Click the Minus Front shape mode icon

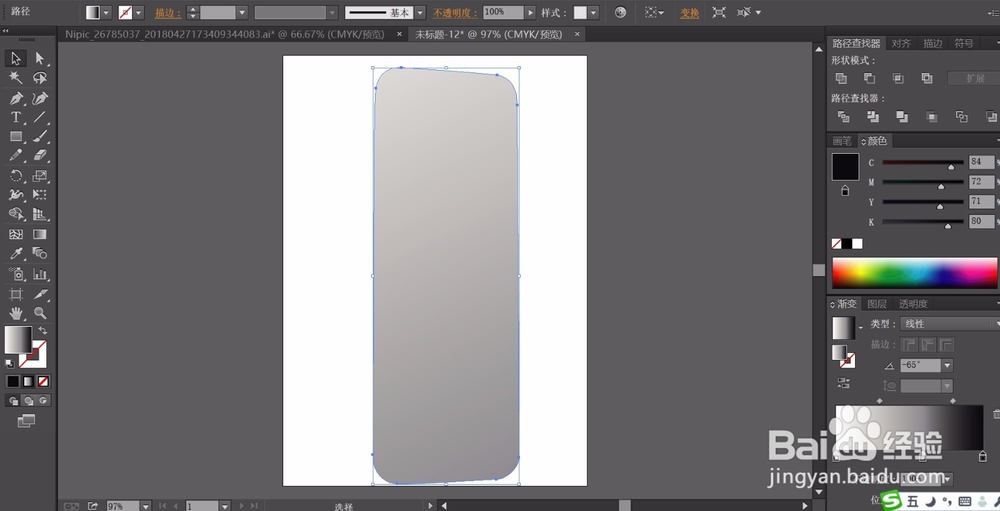pyautogui.click(x=869, y=78)
